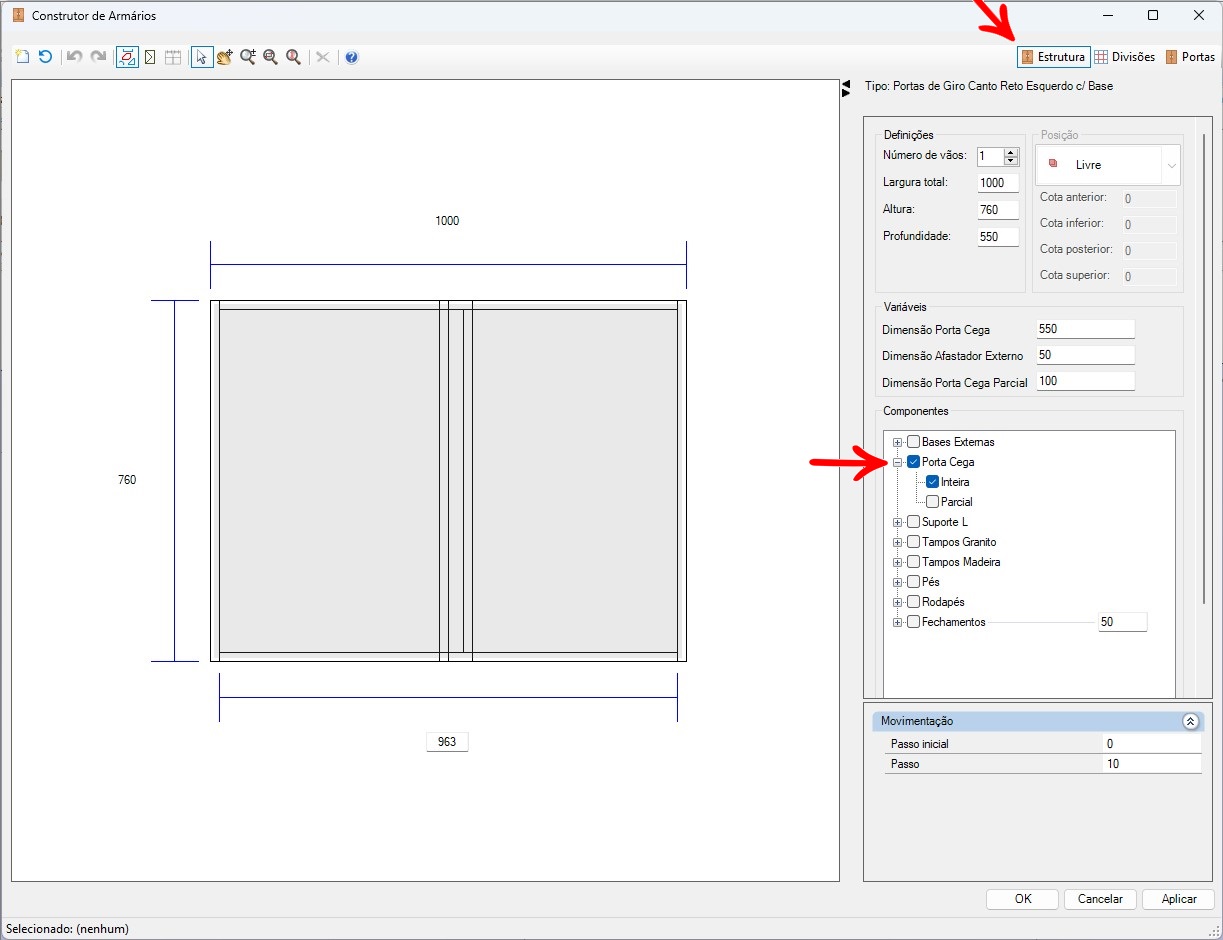
Task: Switch to the Divisões tab
Action: [x=1124, y=57]
